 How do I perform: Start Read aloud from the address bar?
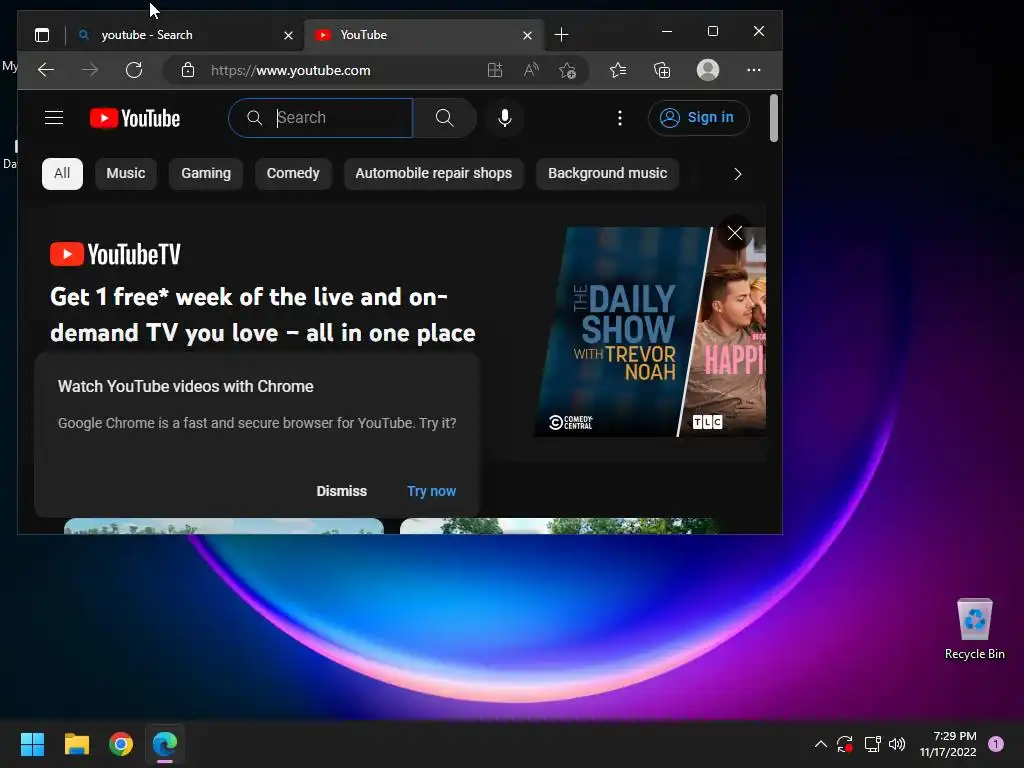point(531,70)
